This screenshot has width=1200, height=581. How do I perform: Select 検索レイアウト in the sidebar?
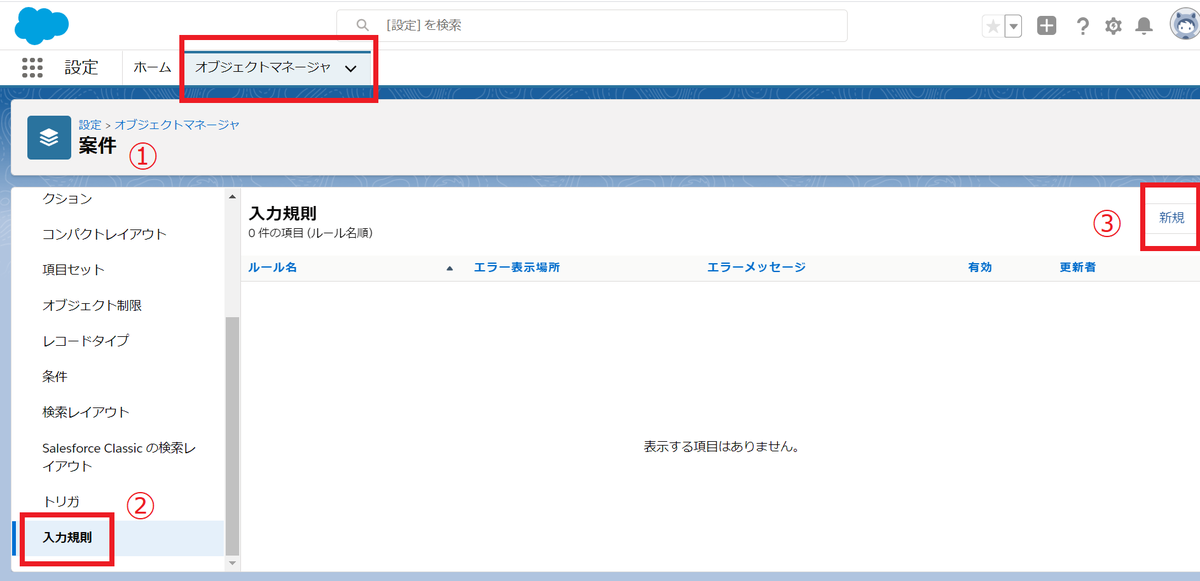tap(86, 412)
